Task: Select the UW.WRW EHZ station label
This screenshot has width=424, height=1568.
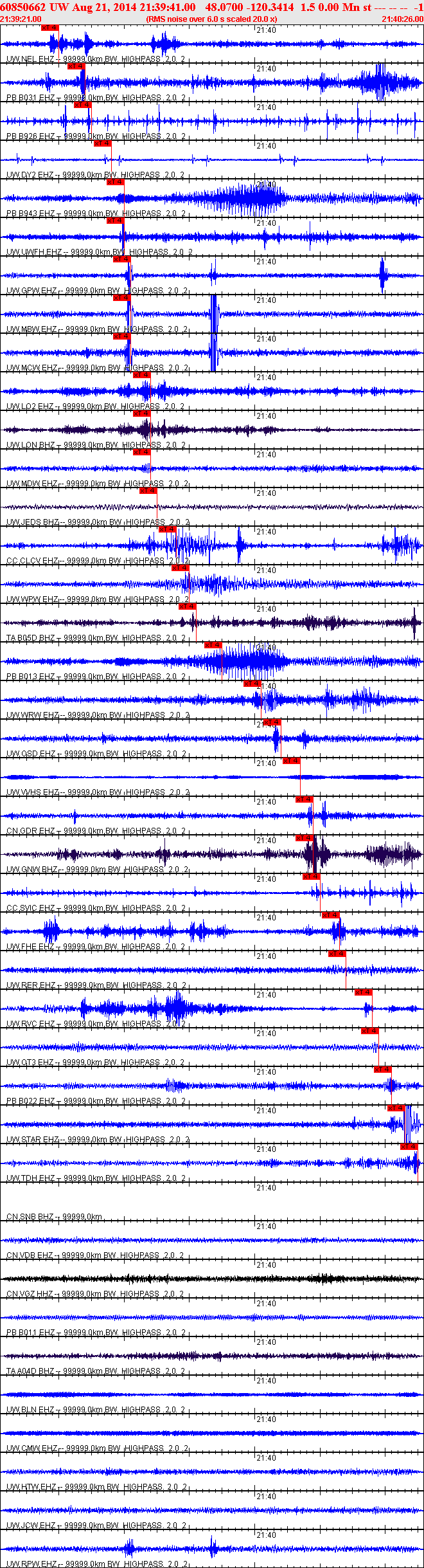Action: [32, 715]
